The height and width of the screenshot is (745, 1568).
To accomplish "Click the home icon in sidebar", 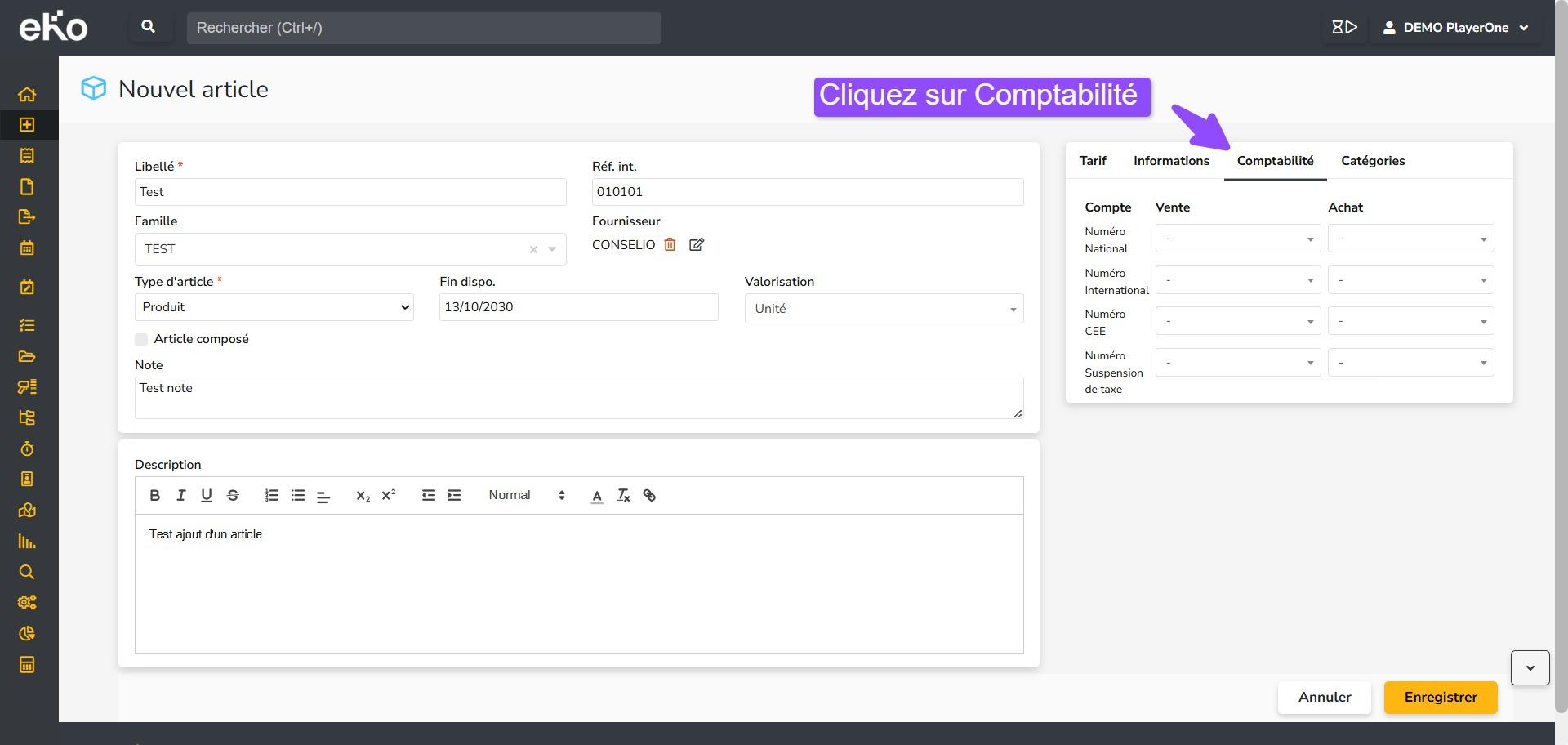I will [27, 94].
